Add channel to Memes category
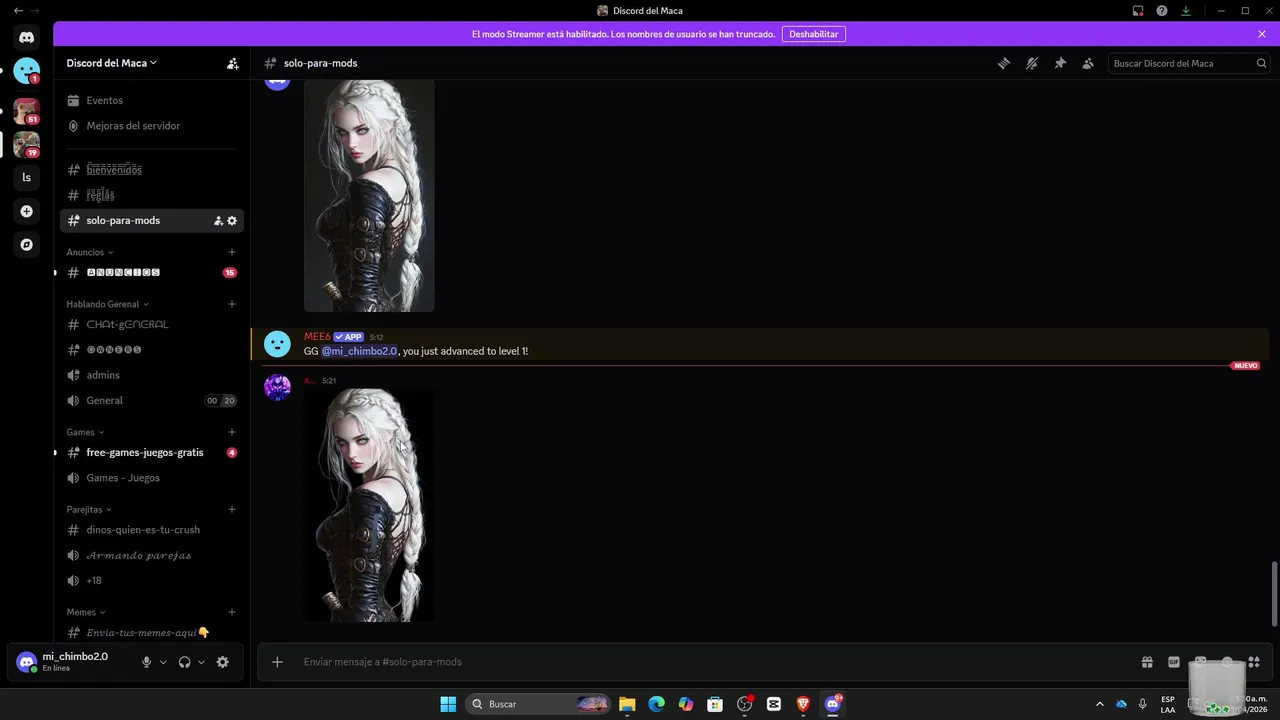 point(232,612)
